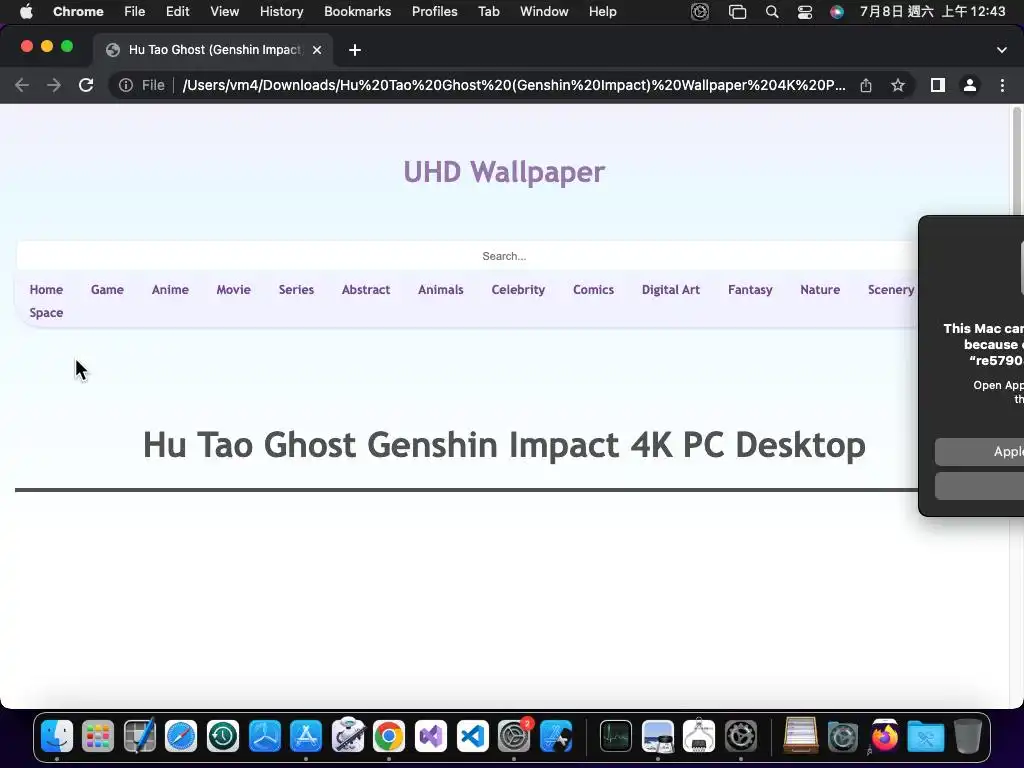Open Chrome's three-dot menu
The width and height of the screenshot is (1024, 768).
click(1002, 86)
